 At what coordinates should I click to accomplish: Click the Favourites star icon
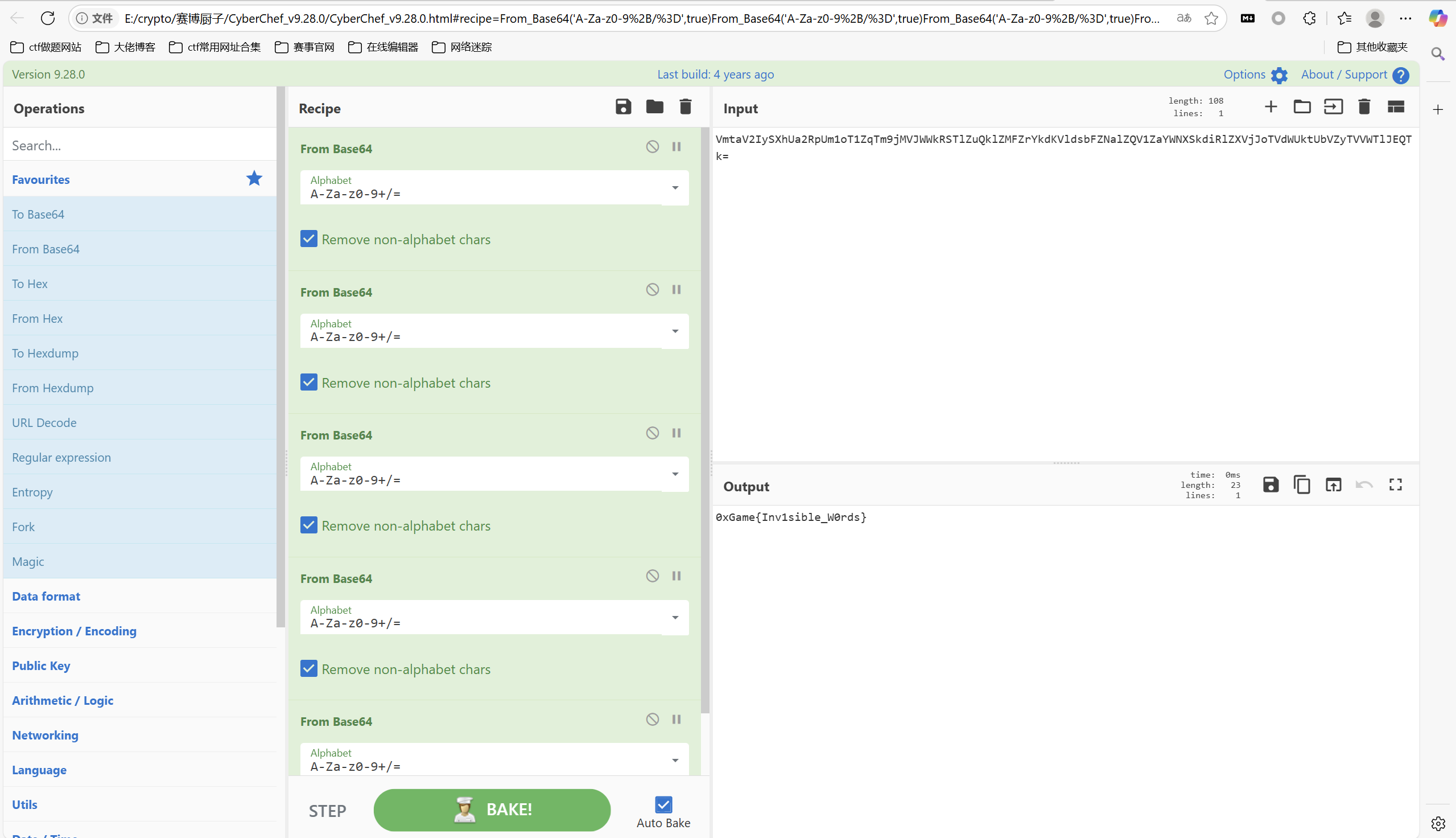[x=254, y=178]
